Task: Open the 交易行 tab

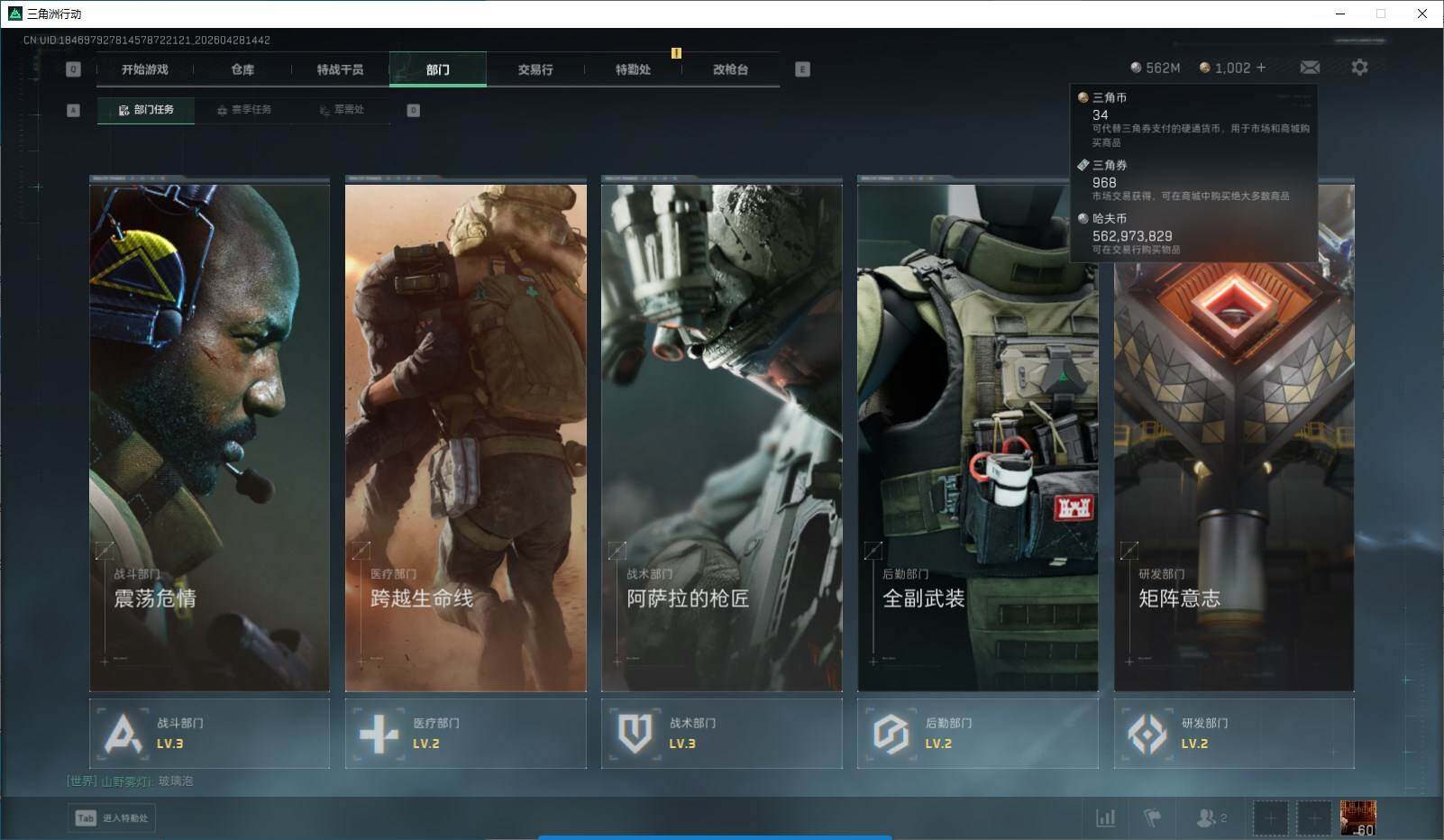Action: pos(535,69)
